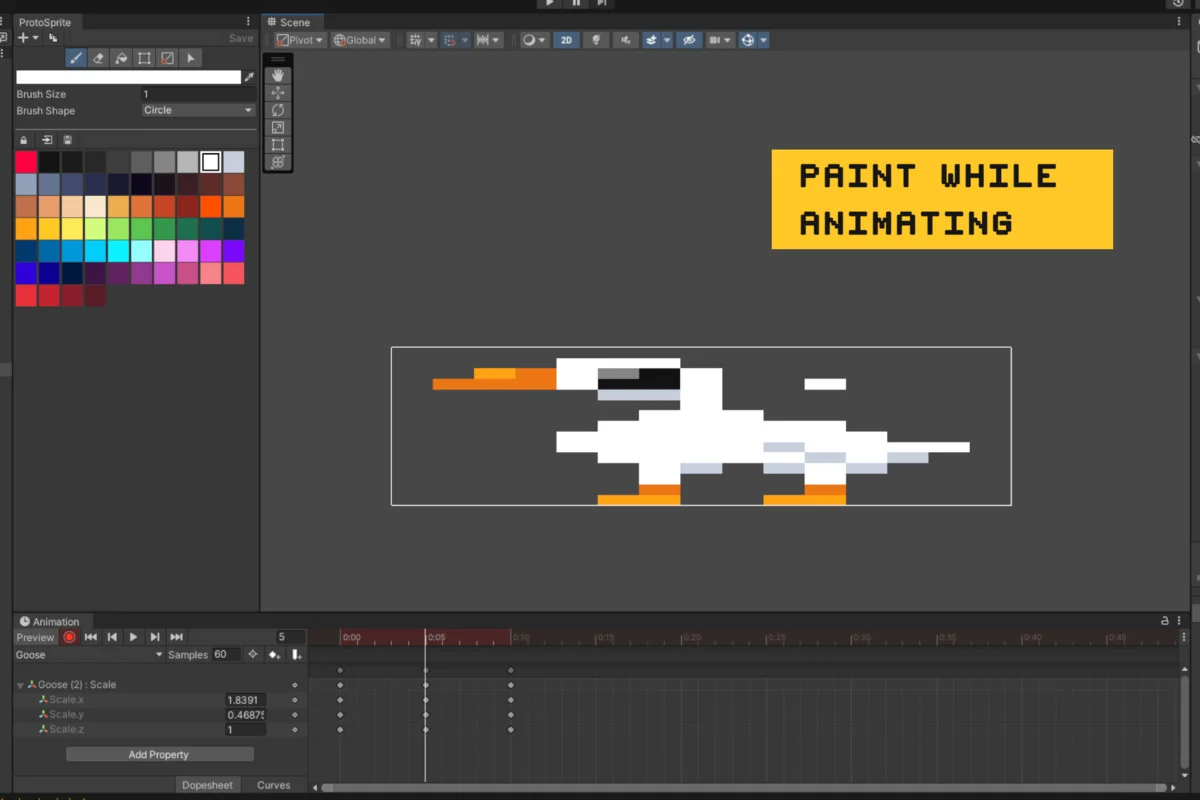The height and width of the screenshot is (800, 1200).
Task: Click the palette lock icon
Action: [x=24, y=140]
